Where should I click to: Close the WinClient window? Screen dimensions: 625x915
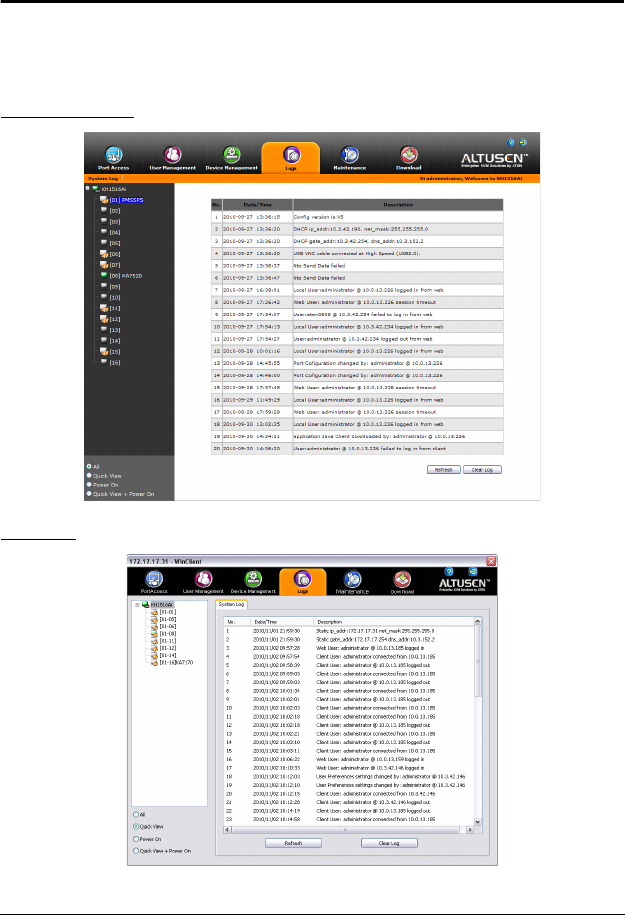click(x=491, y=561)
